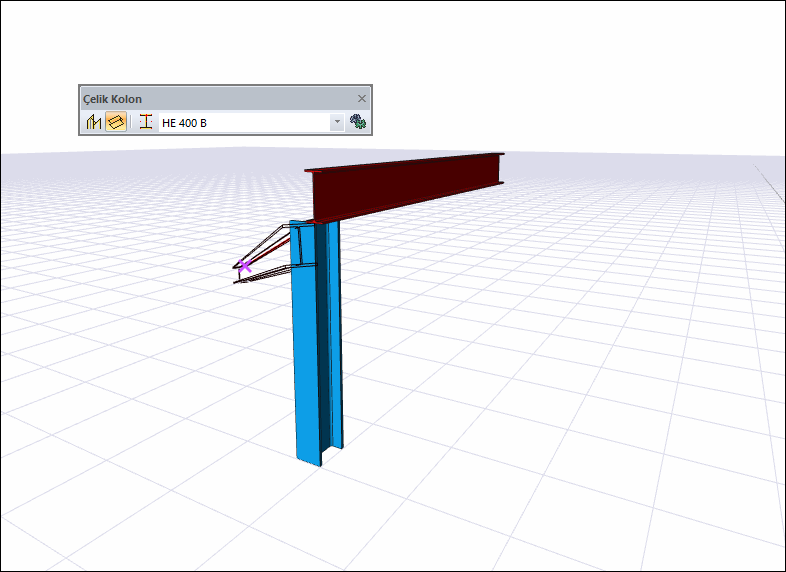The height and width of the screenshot is (572, 786).
Task: Toggle the highlighted inclined column placement mode
Action: [x=116, y=122]
